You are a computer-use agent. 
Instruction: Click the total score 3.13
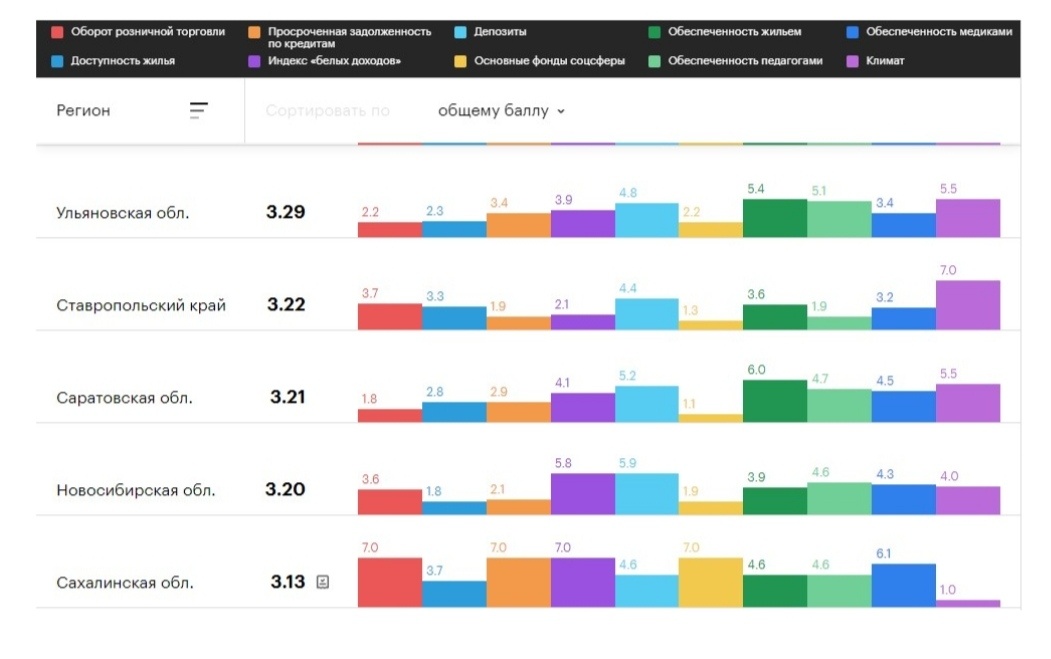pos(288,582)
